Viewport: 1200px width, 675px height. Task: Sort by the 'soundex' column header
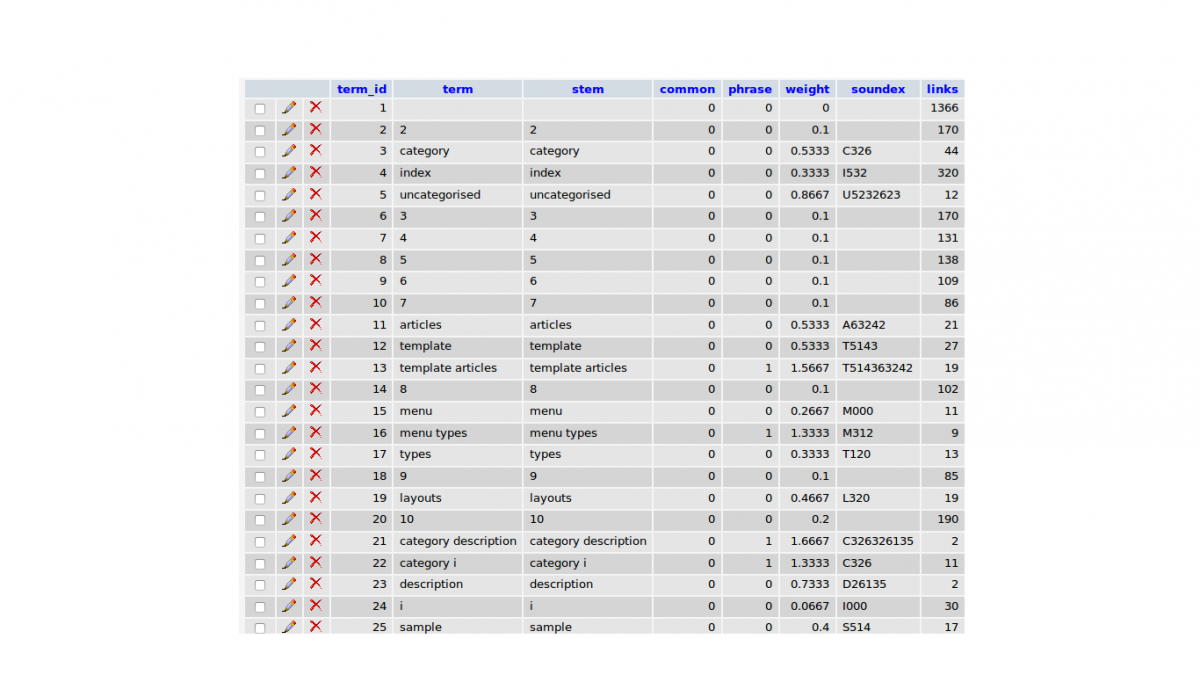pos(878,89)
